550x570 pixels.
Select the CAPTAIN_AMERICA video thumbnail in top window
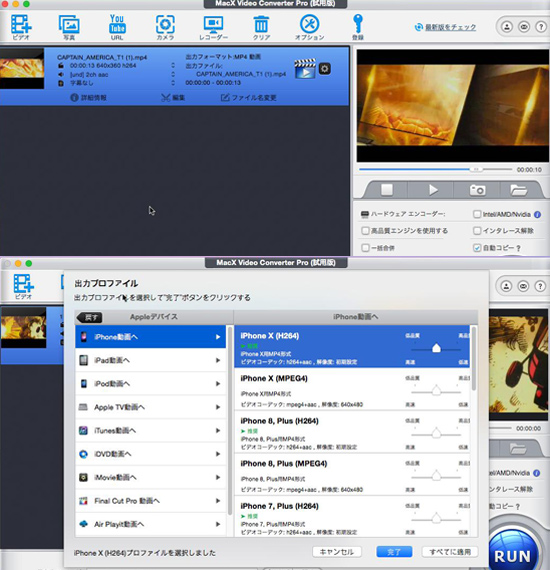22,68
